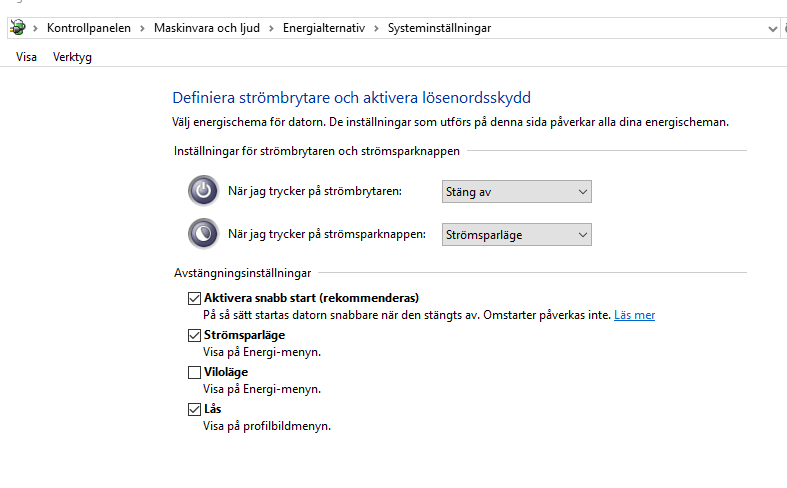Viewport: 787px width, 488px height.
Task: Expand the chevron after the address bar icon
Action: [x=36, y=28]
